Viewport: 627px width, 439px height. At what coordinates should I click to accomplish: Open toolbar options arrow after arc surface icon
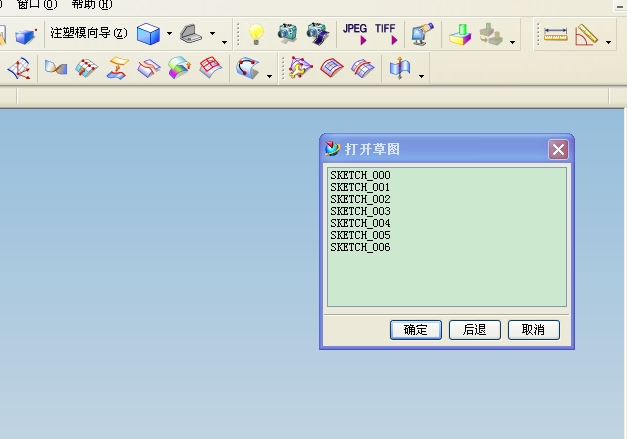269,76
